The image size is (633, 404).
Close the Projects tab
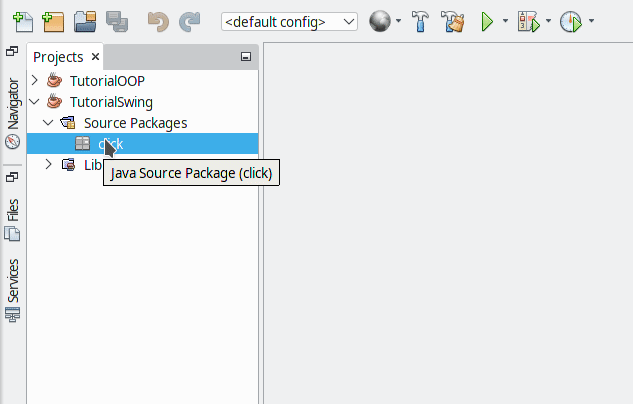(x=95, y=57)
